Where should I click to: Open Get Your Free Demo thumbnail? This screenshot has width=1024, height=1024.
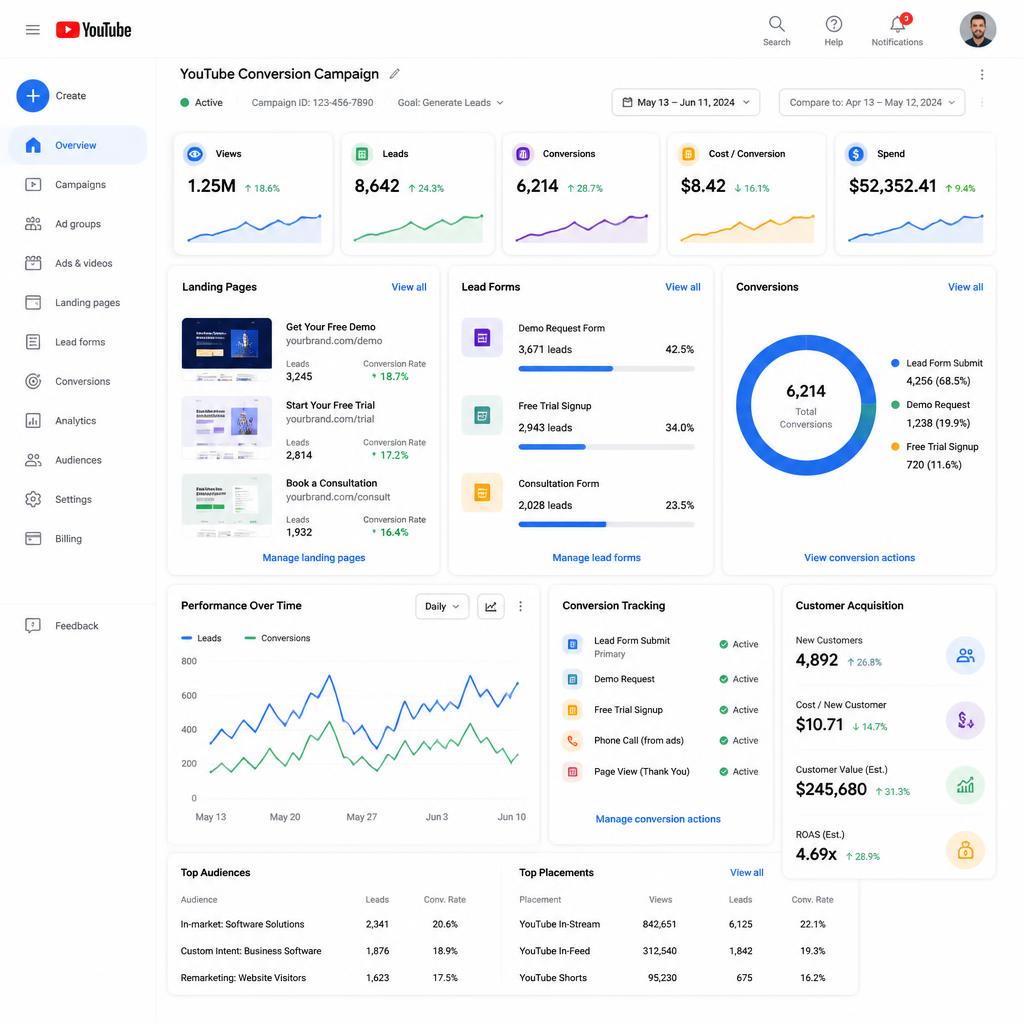227,349
